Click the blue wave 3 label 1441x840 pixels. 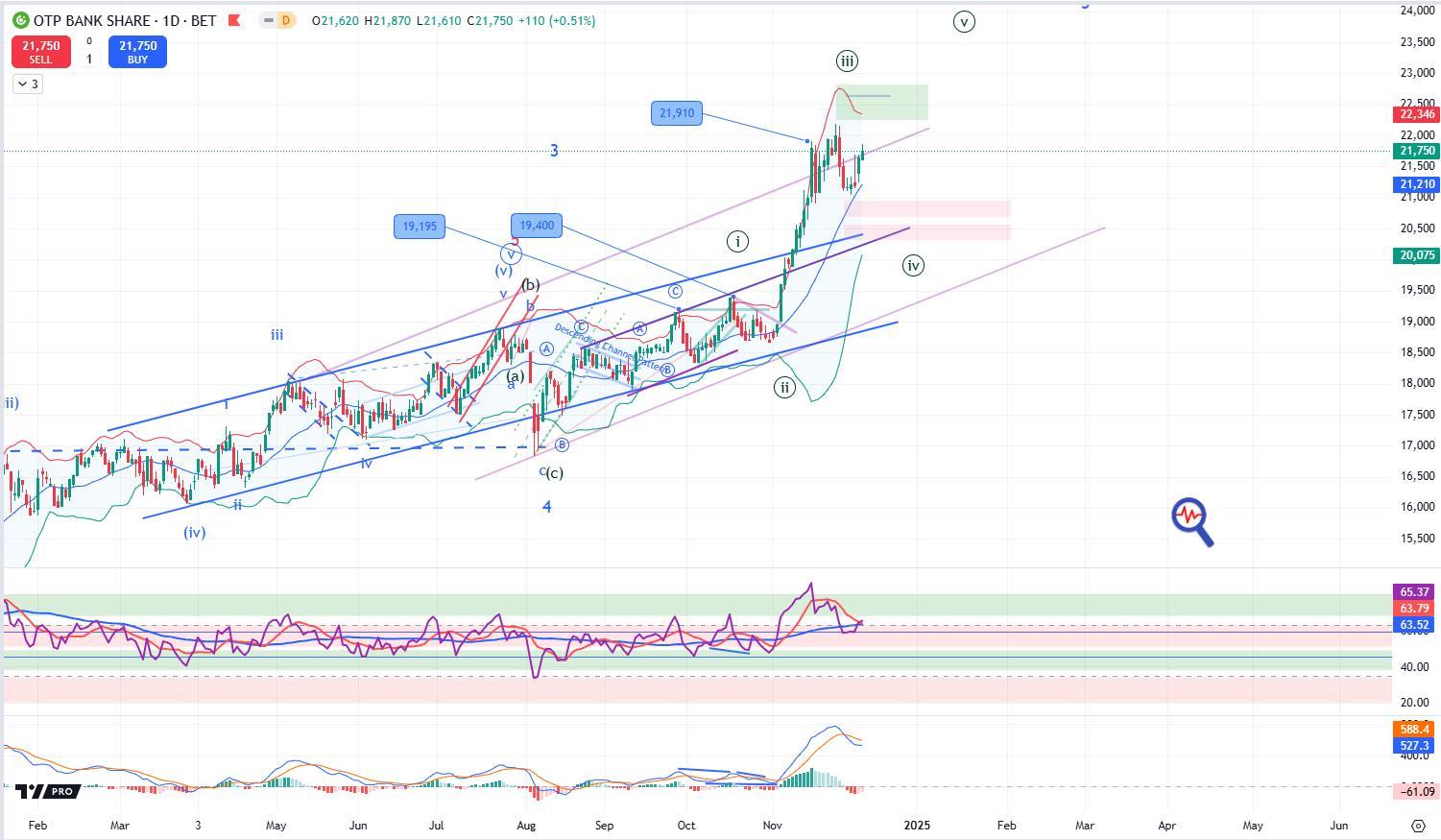point(554,151)
